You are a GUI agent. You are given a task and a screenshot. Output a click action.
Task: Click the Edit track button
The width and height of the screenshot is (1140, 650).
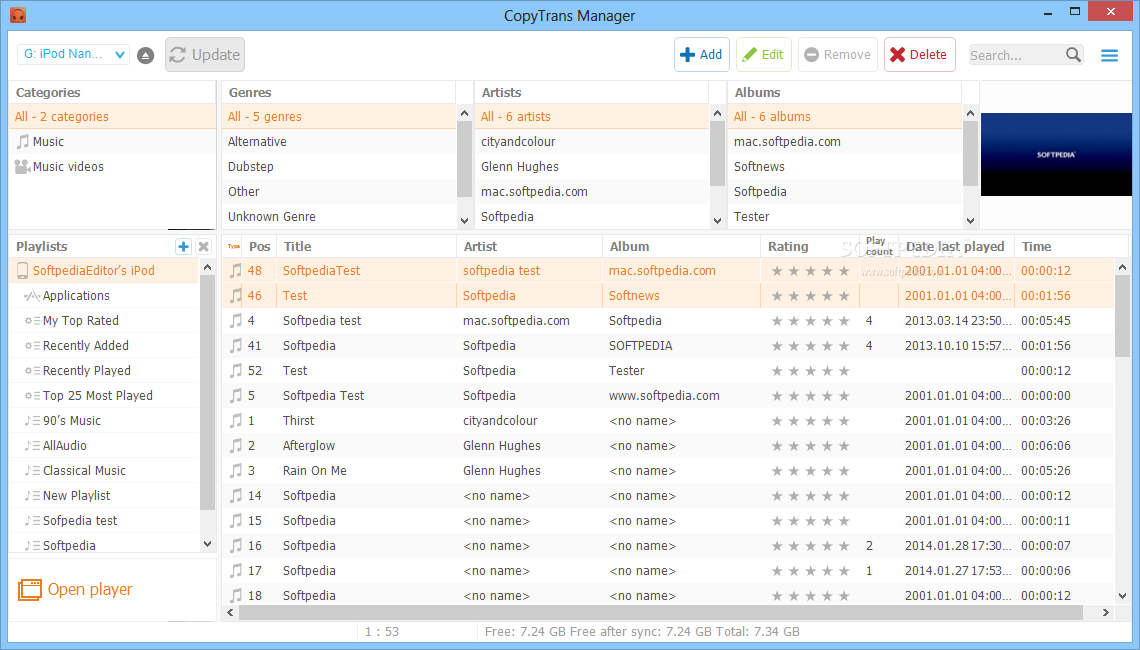coord(763,55)
